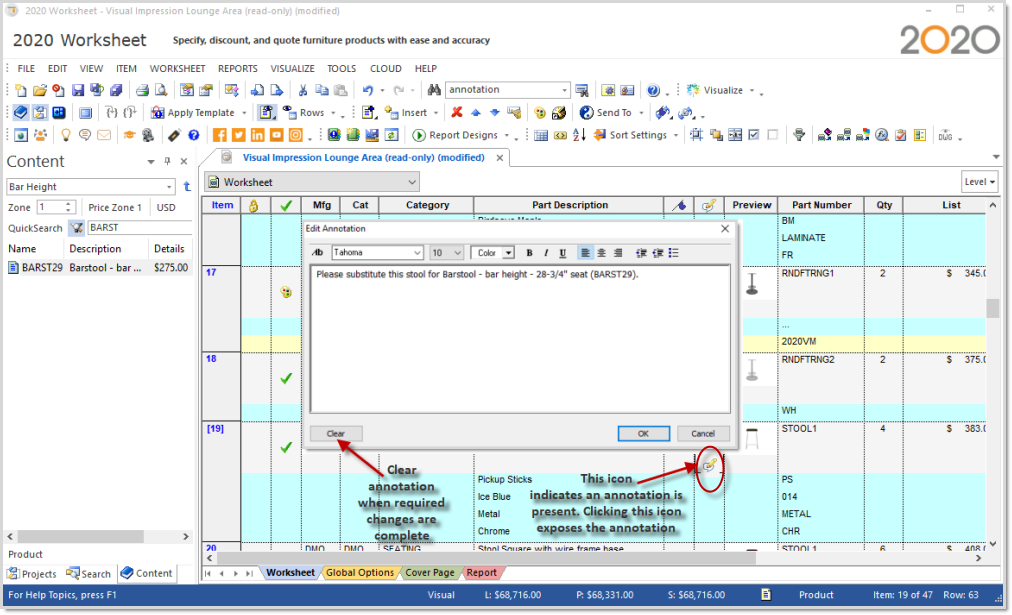The height and width of the screenshot is (615, 1012).
Task: Click the empty checkbox icon in sort toolbar
Action: (x=773, y=135)
